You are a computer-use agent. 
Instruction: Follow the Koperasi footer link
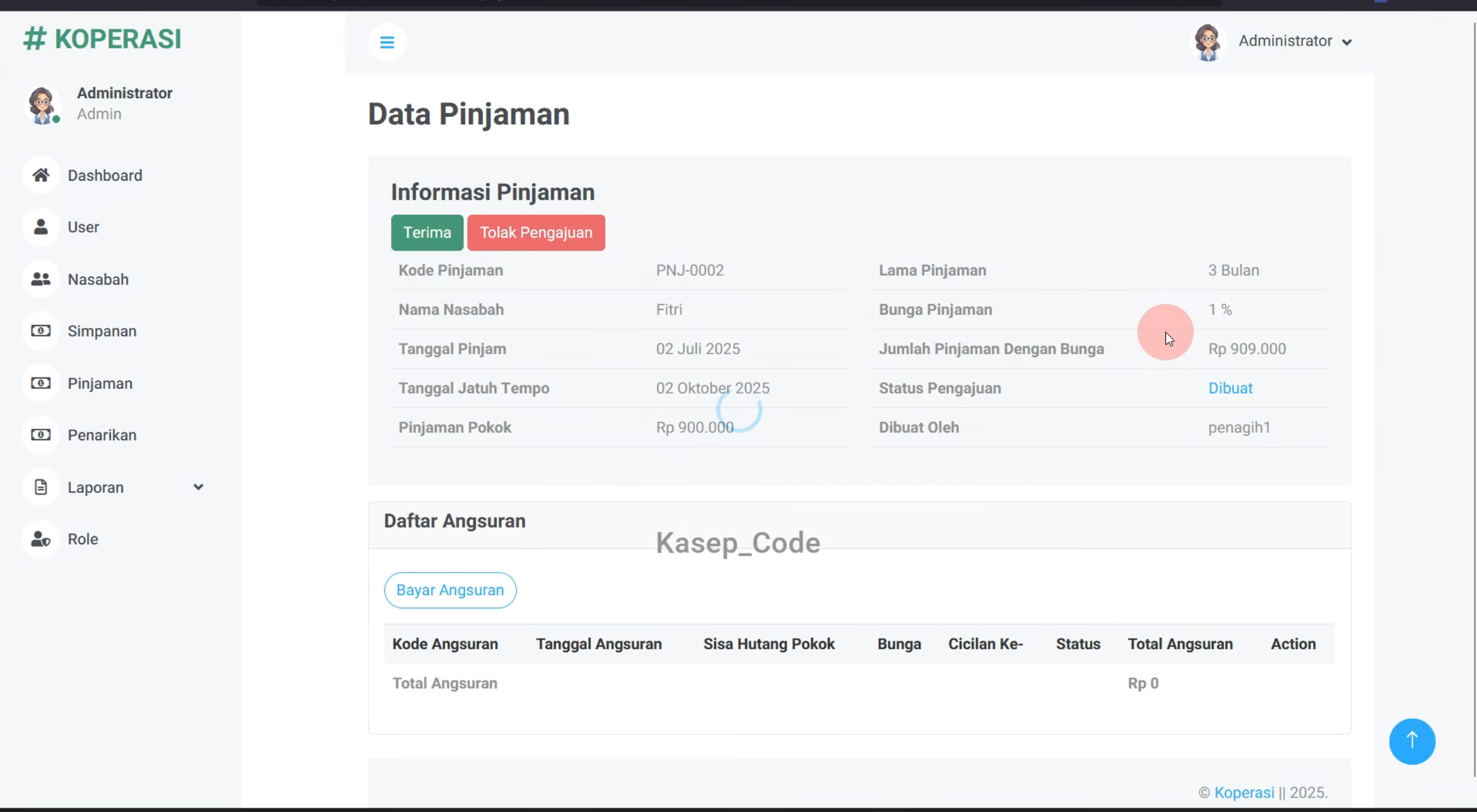(x=1244, y=792)
